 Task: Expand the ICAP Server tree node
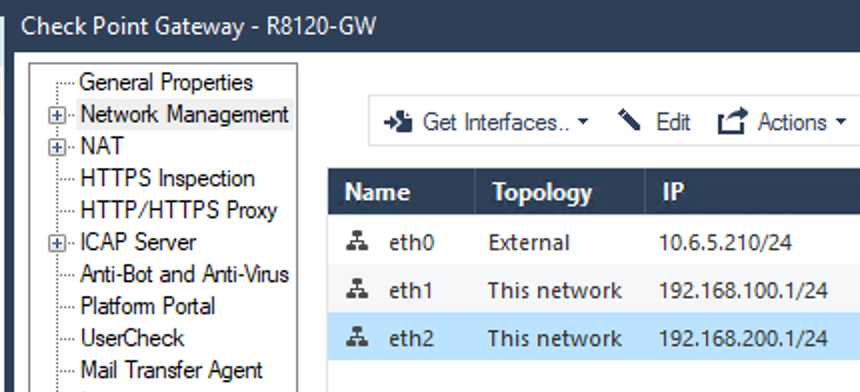point(57,243)
